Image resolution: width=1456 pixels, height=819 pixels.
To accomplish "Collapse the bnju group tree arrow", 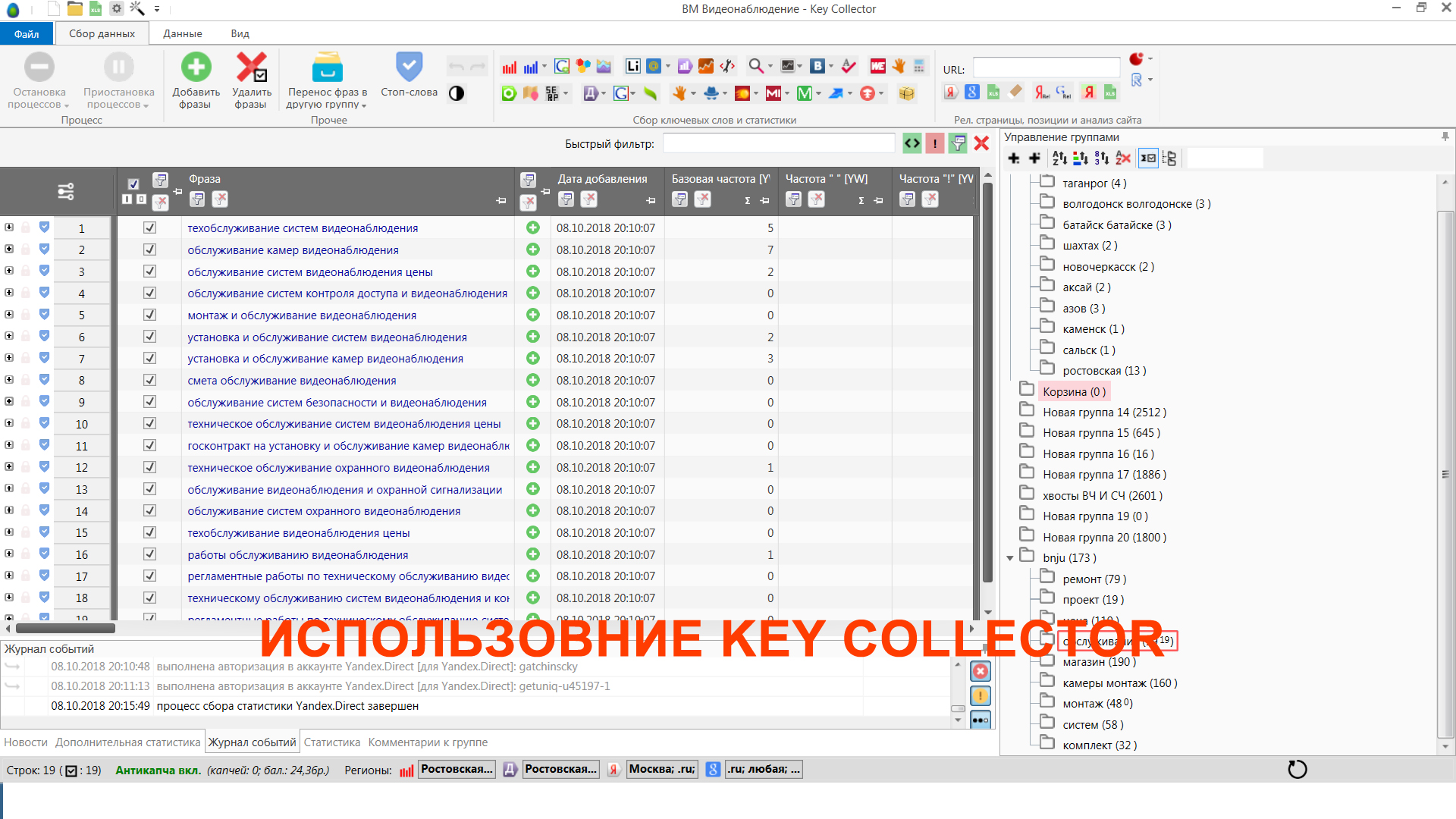I will pos(1010,558).
